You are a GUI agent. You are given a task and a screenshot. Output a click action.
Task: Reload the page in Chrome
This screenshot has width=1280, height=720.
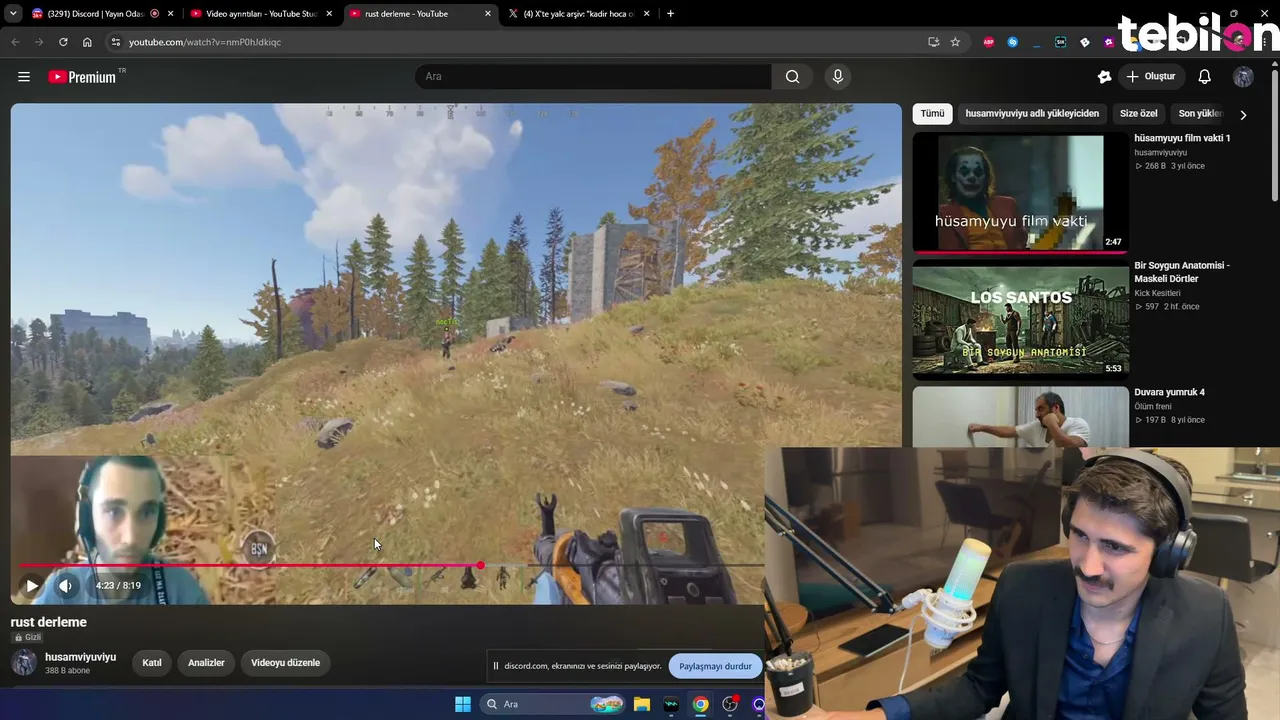point(63,42)
